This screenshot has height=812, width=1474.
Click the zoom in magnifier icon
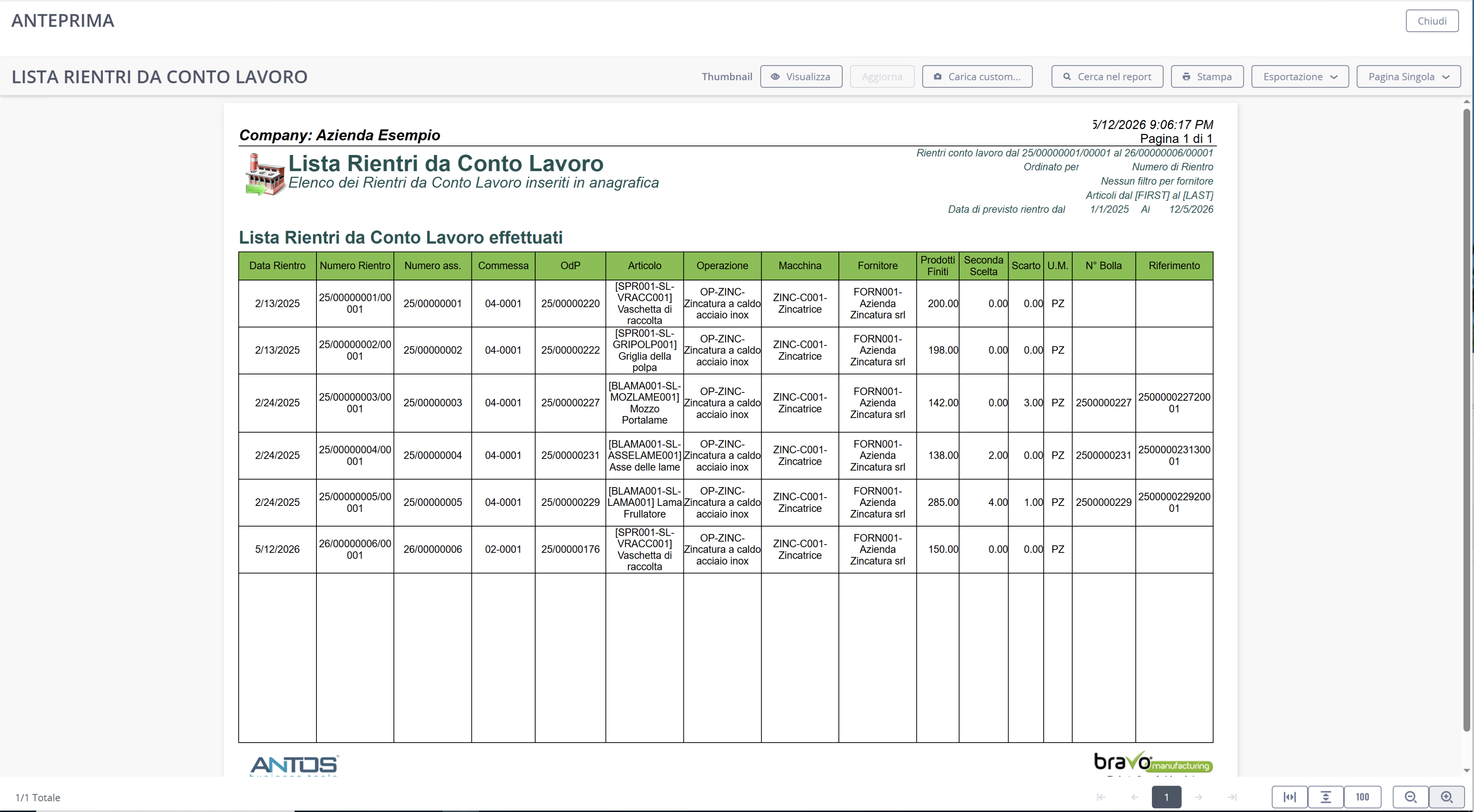click(x=1446, y=797)
